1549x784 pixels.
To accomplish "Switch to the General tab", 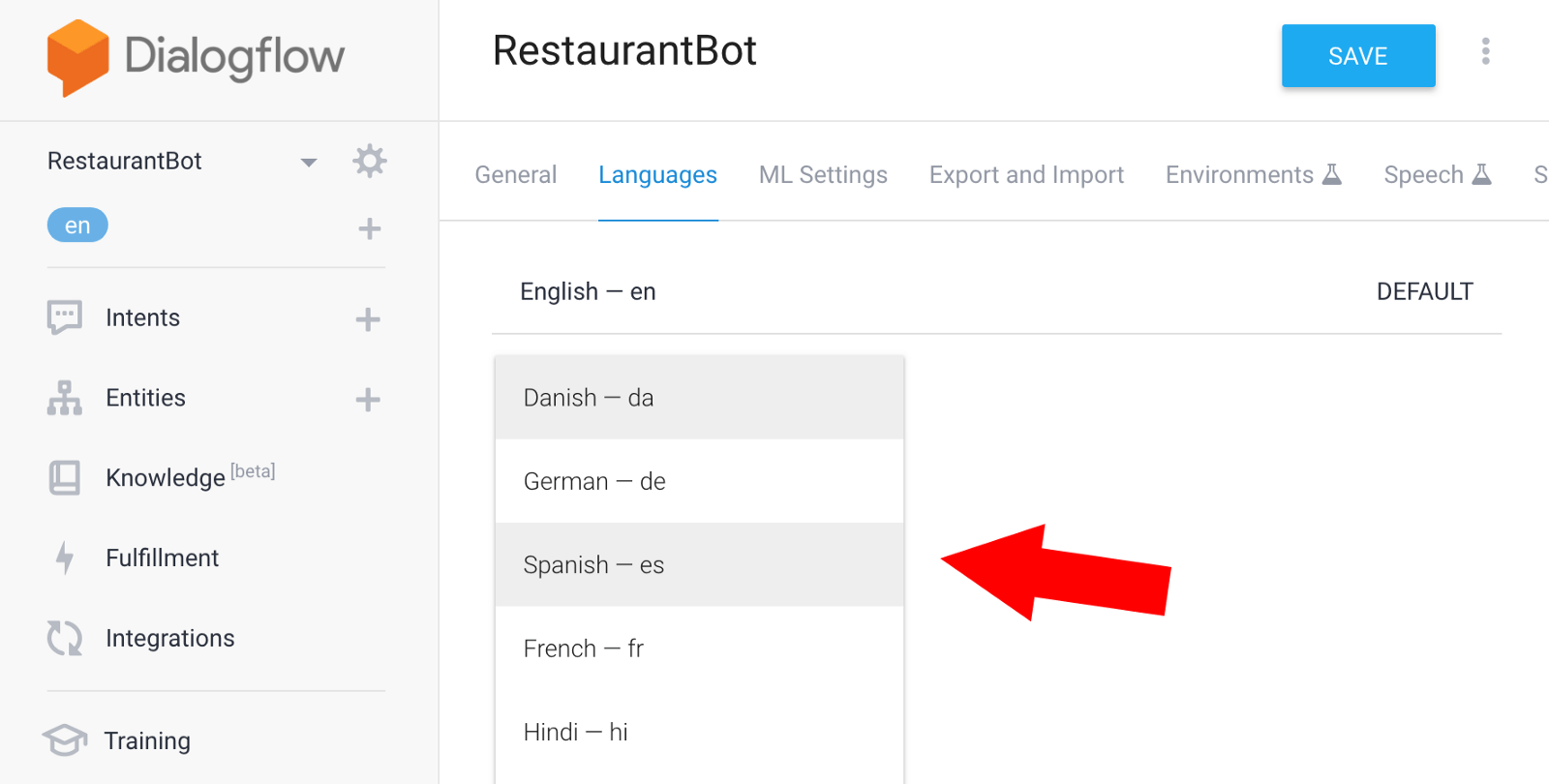I will [516, 174].
